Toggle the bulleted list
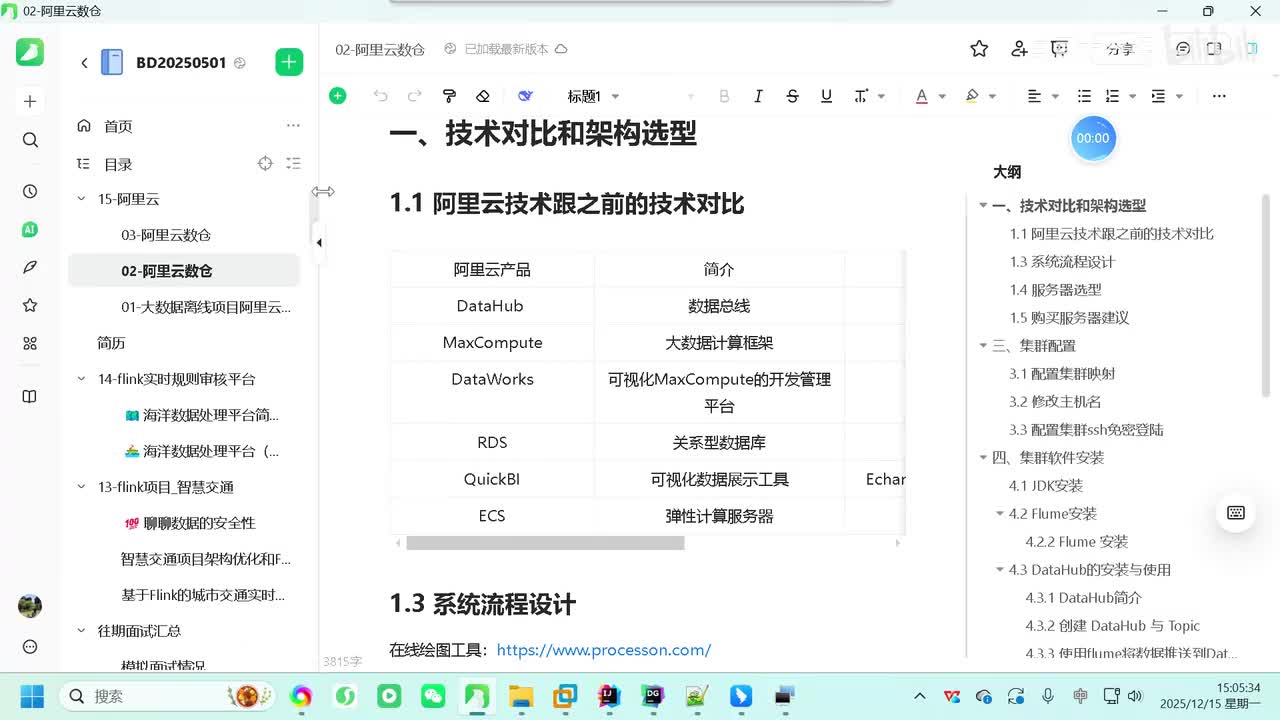This screenshot has width=1280, height=720. (x=1084, y=96)
